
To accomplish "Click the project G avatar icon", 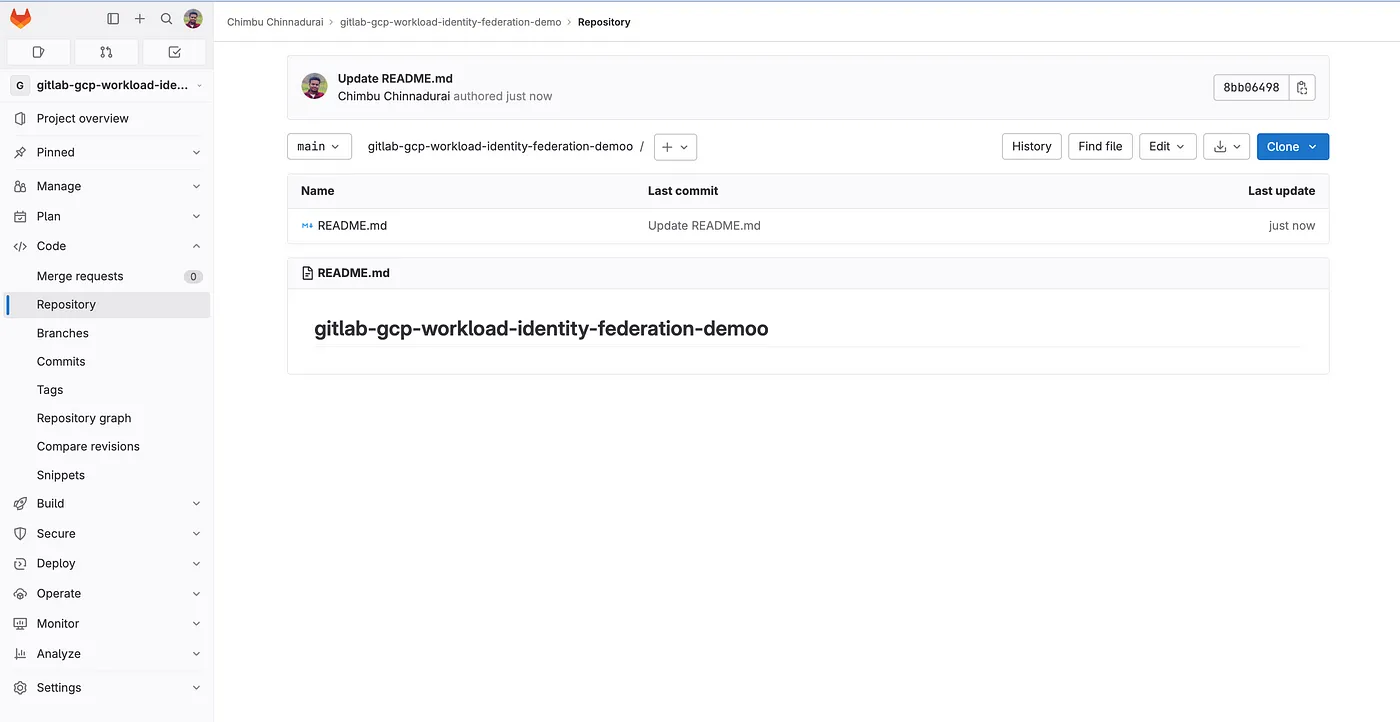I will click(20, 85).
